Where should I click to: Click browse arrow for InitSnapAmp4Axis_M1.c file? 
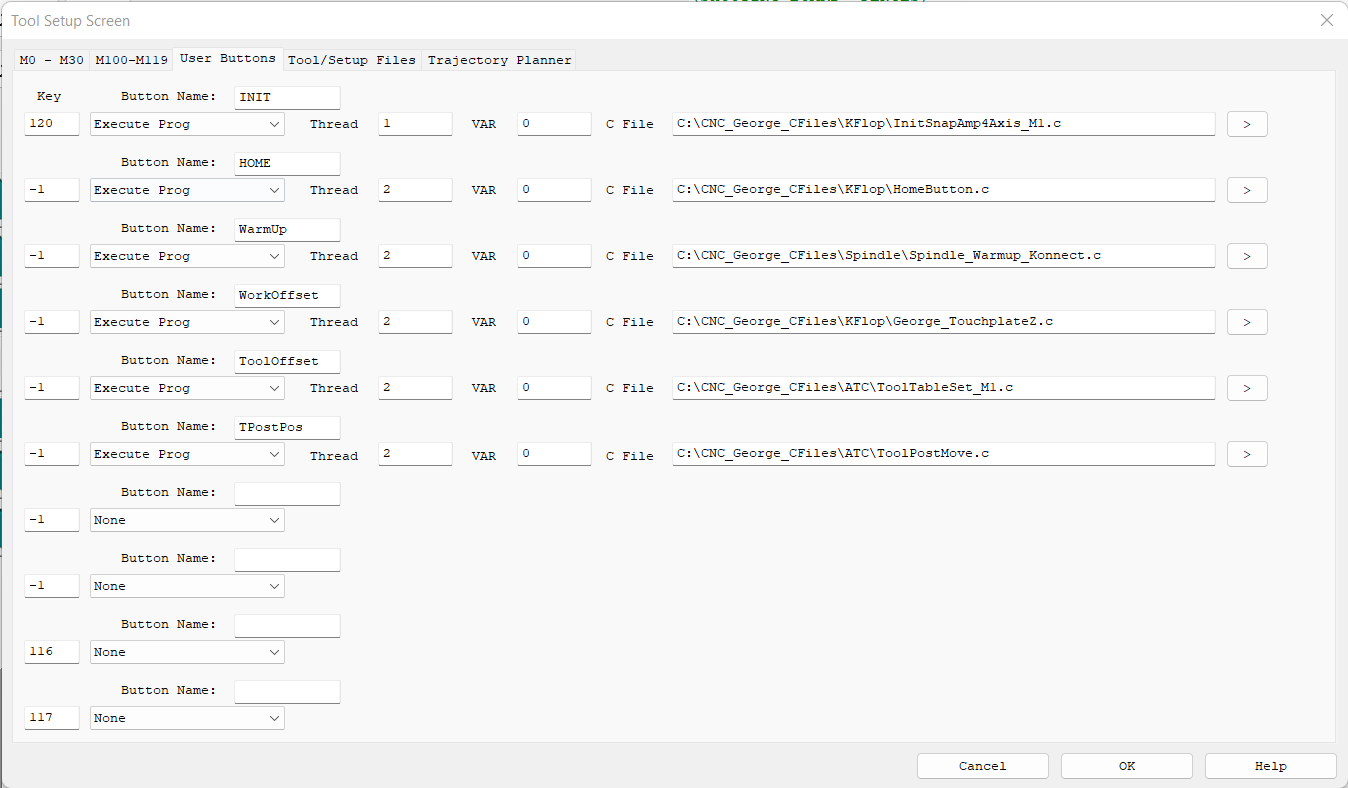click(1247, 124)
